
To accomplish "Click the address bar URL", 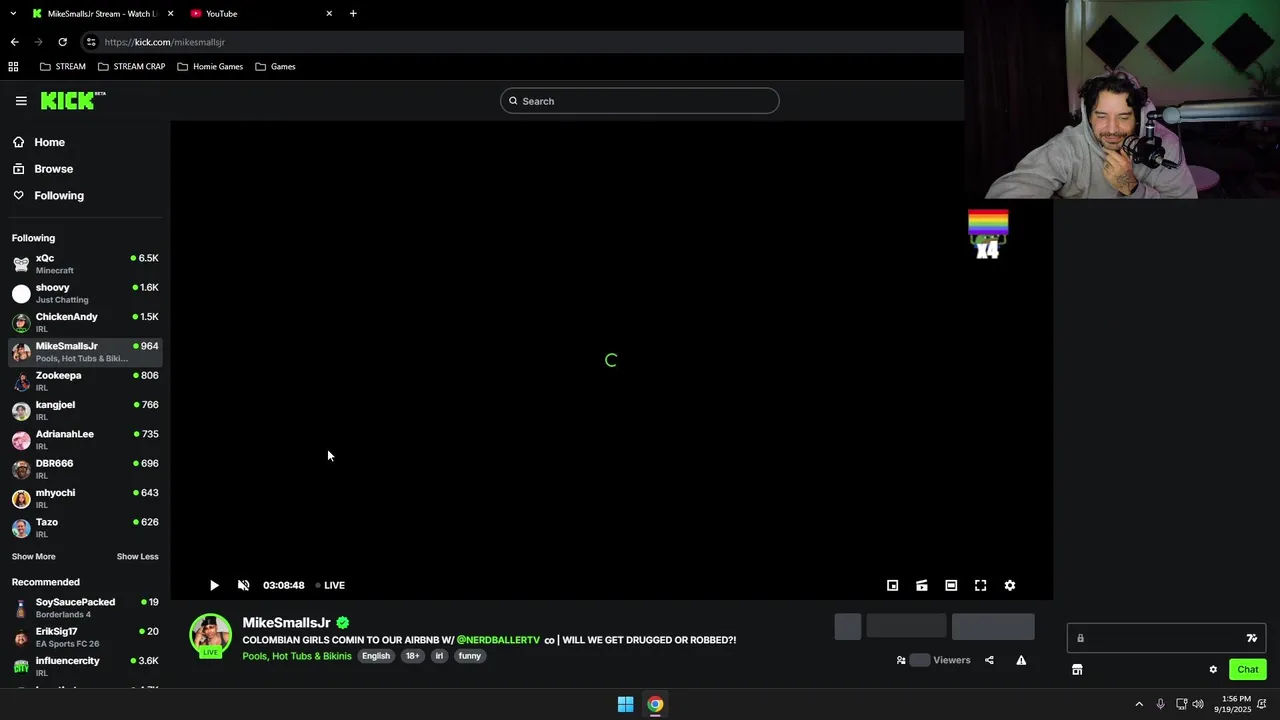I will click(165, 42).
